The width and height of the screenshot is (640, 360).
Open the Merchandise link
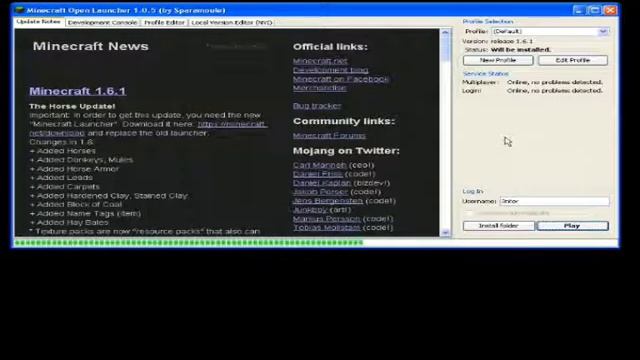point(320,88)
